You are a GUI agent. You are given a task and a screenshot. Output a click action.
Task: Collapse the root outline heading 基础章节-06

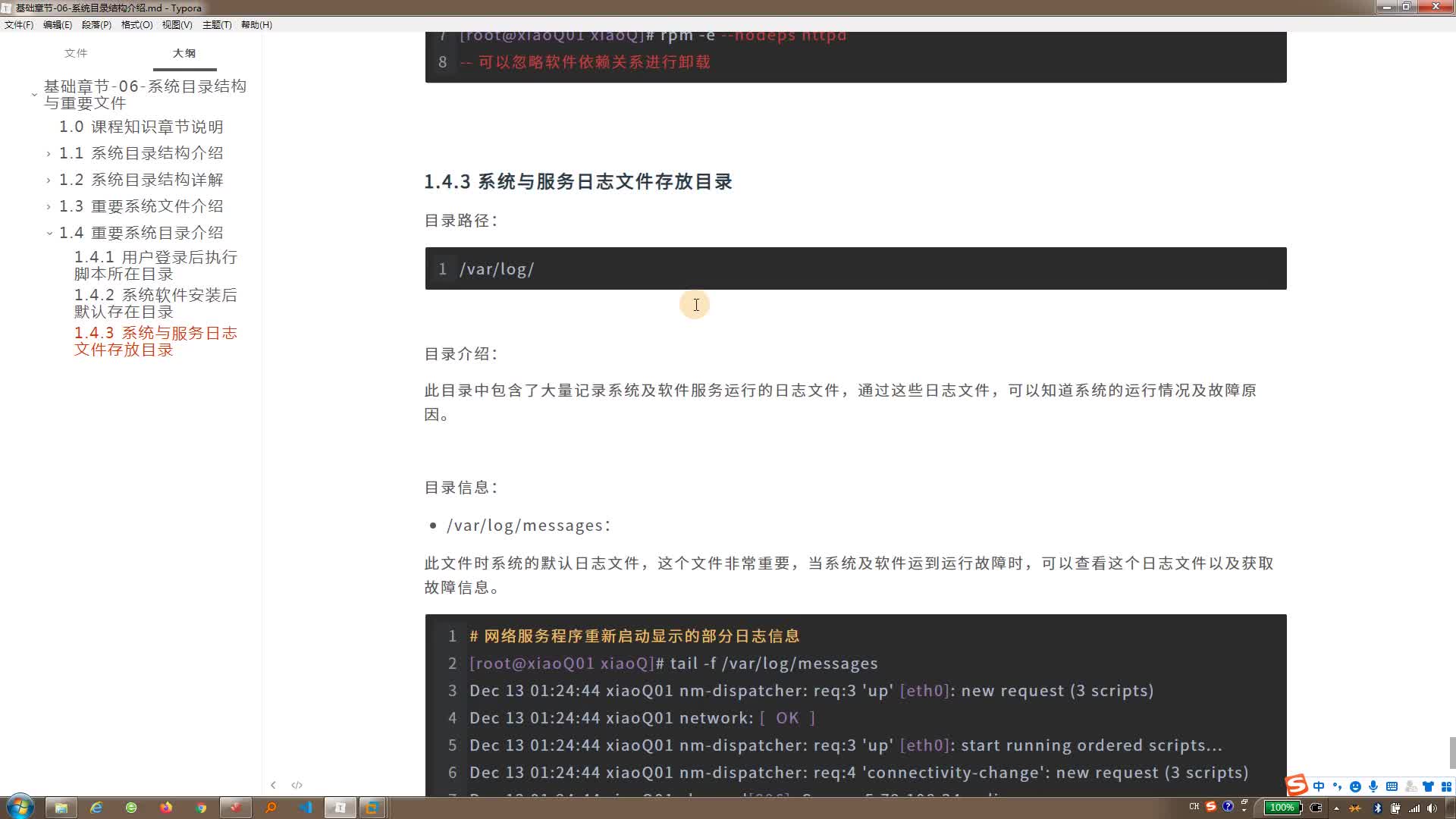(34, 95)
